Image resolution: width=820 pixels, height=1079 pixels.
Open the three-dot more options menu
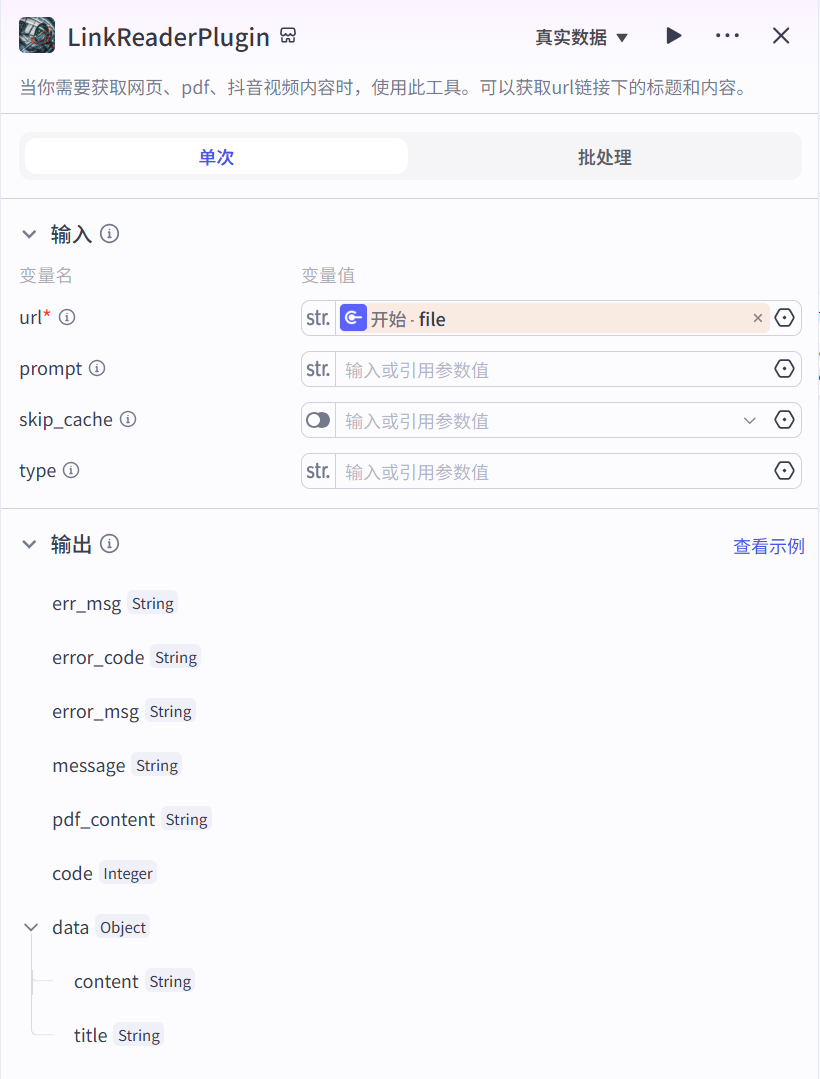(727, 36)
